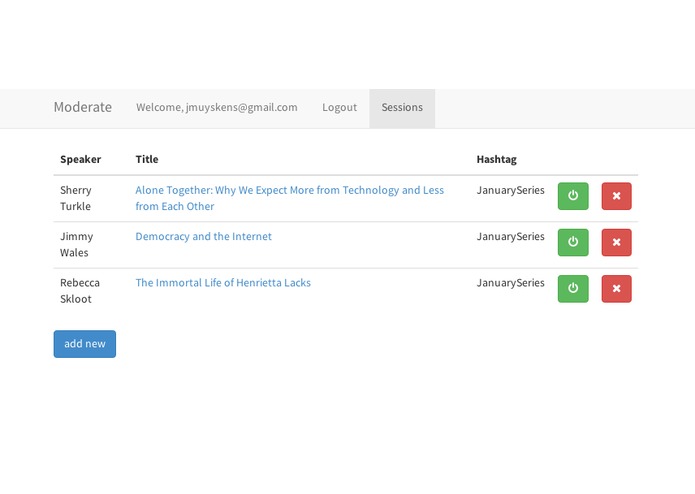Viewport: 695px width, 494px height.
Task: Activate the Sherry Turkle session power button
Action: pyautogui.click(x=573, y=196)
